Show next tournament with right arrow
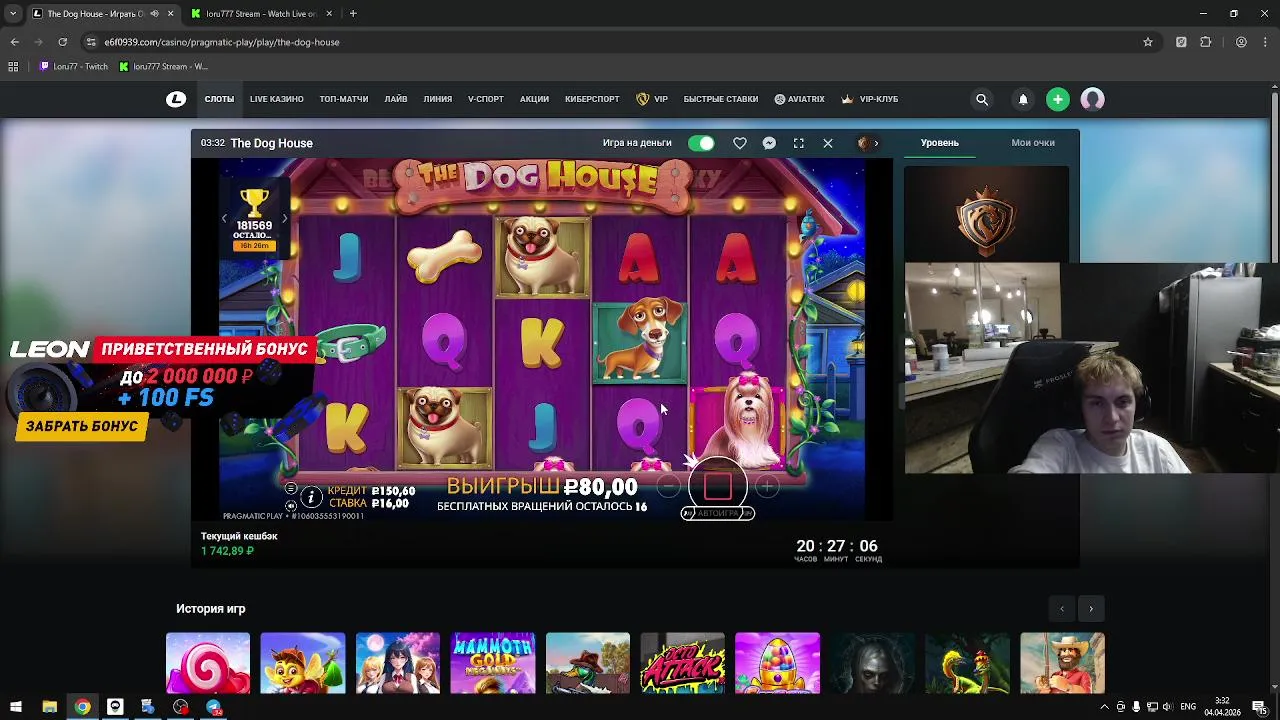The height and width of the screenshot is (720, 1280). click(x=285, y=217)
